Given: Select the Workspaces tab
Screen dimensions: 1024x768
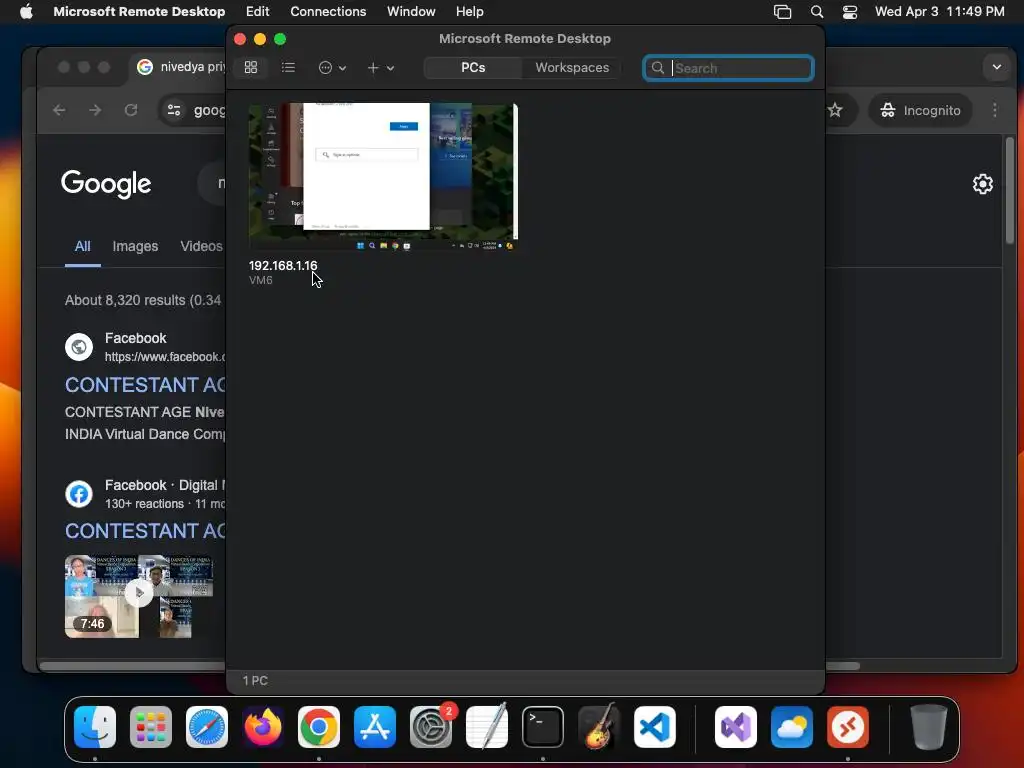Looking at the screenshot, I should pyautogui.click(x=572, y=67).
